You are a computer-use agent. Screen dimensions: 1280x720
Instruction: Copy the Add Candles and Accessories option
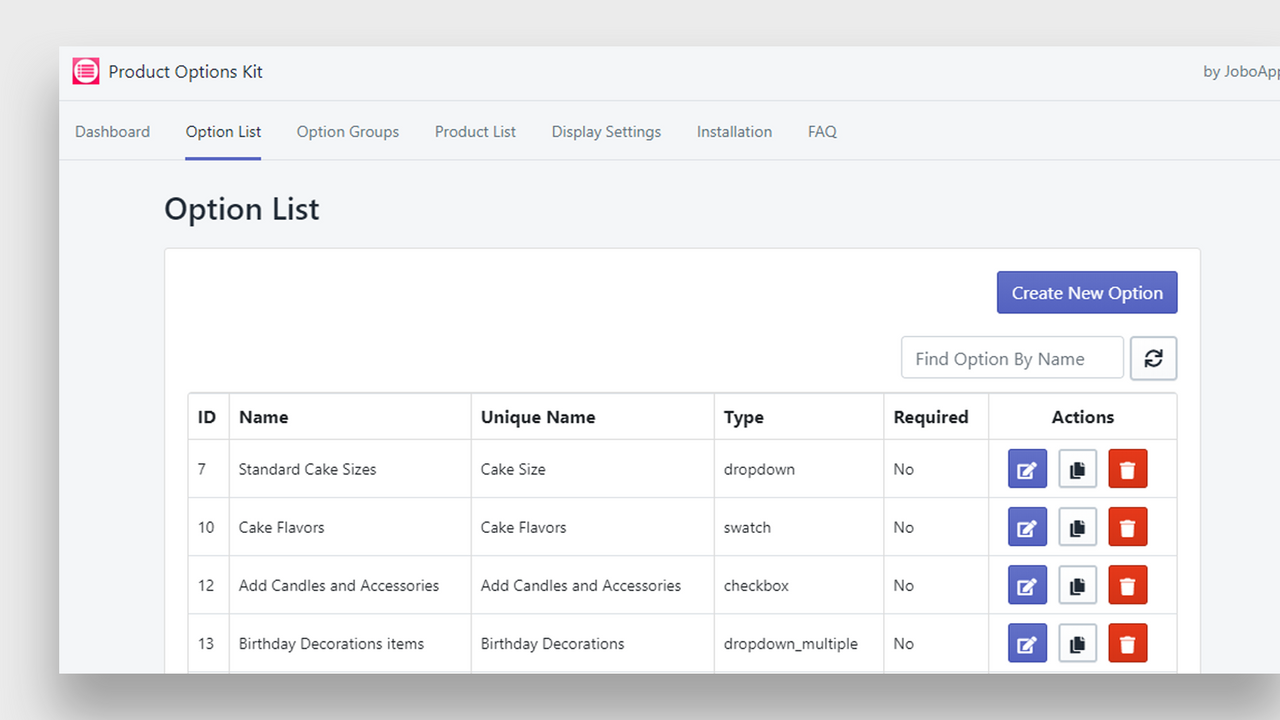pyautogui.click(x=1077, y=585)
